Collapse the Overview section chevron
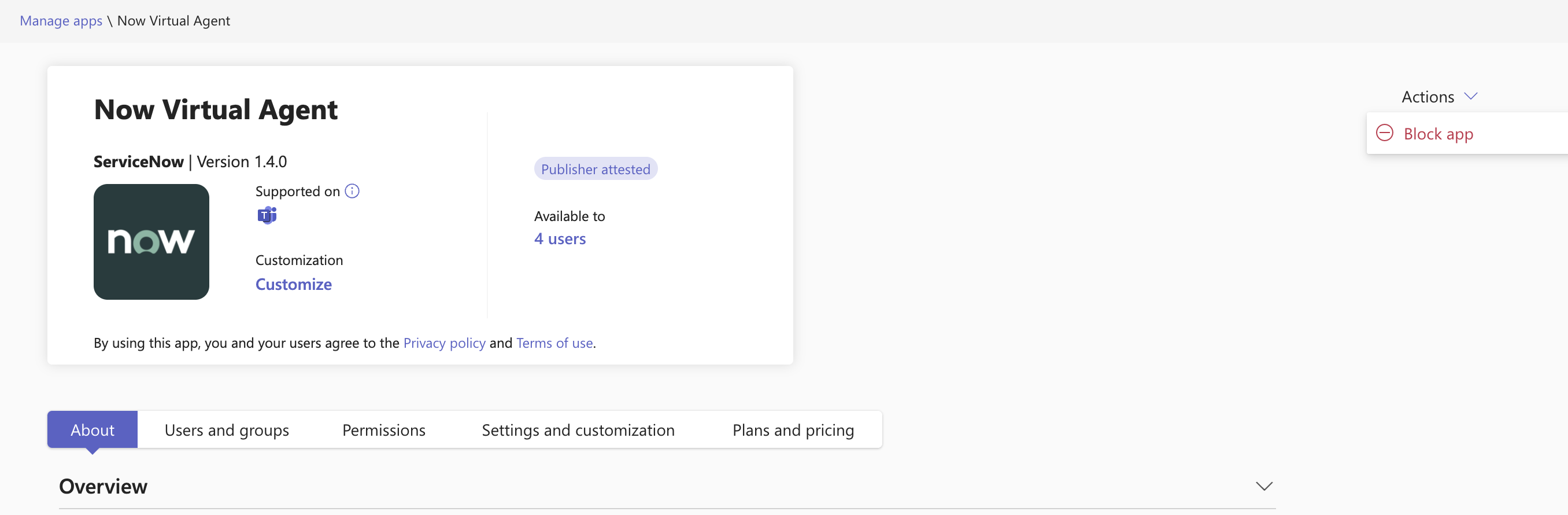Viewport: 1568px width, 515px height. pyautogui.click(x=1264, y=486)
